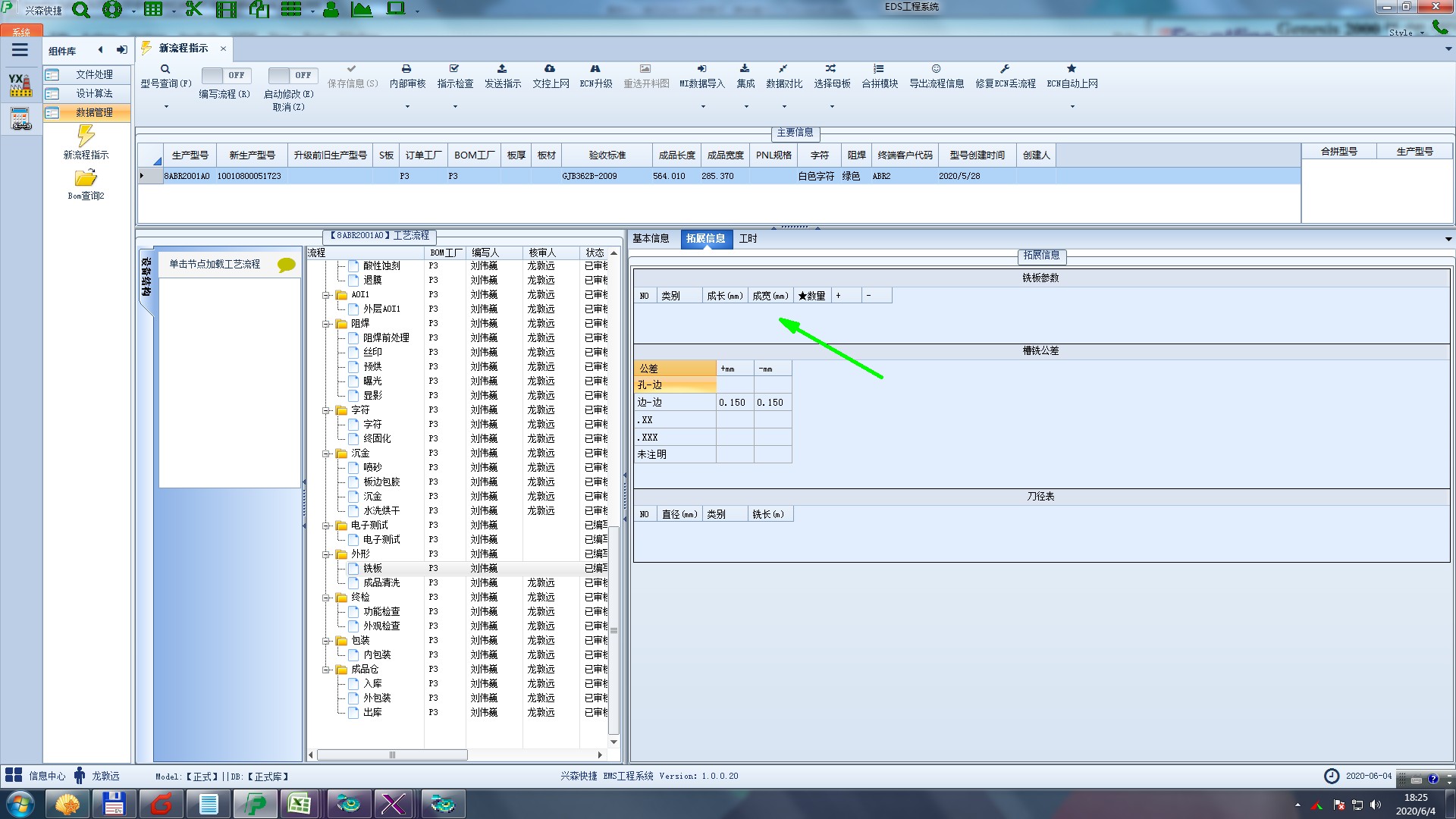Click the lifebuoy help icon in top bar
The height and width of the screenshot is (819, 1456).
click(112, 10)
